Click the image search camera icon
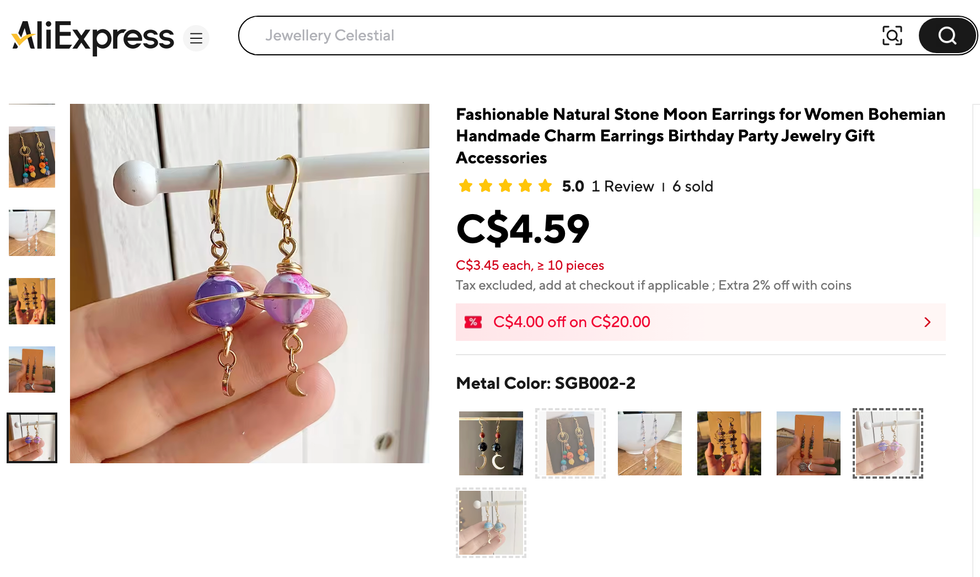Image resolution: width=980 pixels, height=577 pixels. coord(891,35)
